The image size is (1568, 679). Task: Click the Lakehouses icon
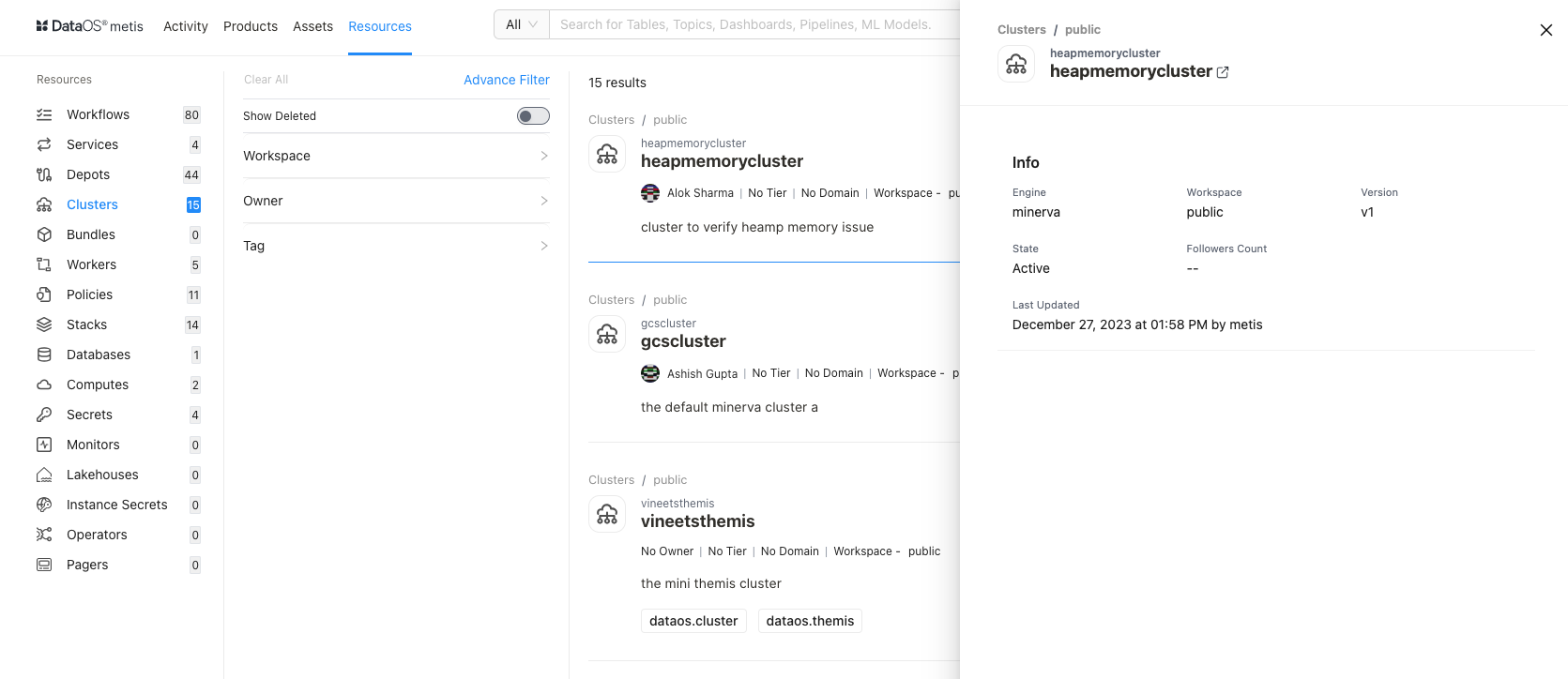(44, 475)
